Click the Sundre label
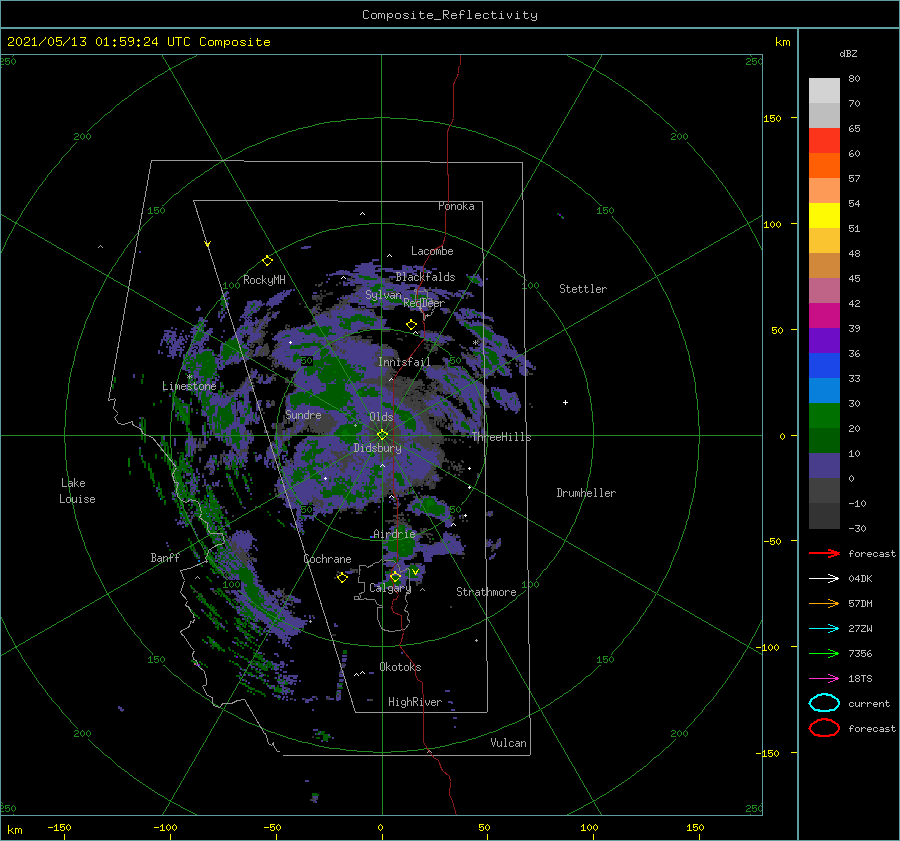The image size is (900, 841). [x=303, y=415]
